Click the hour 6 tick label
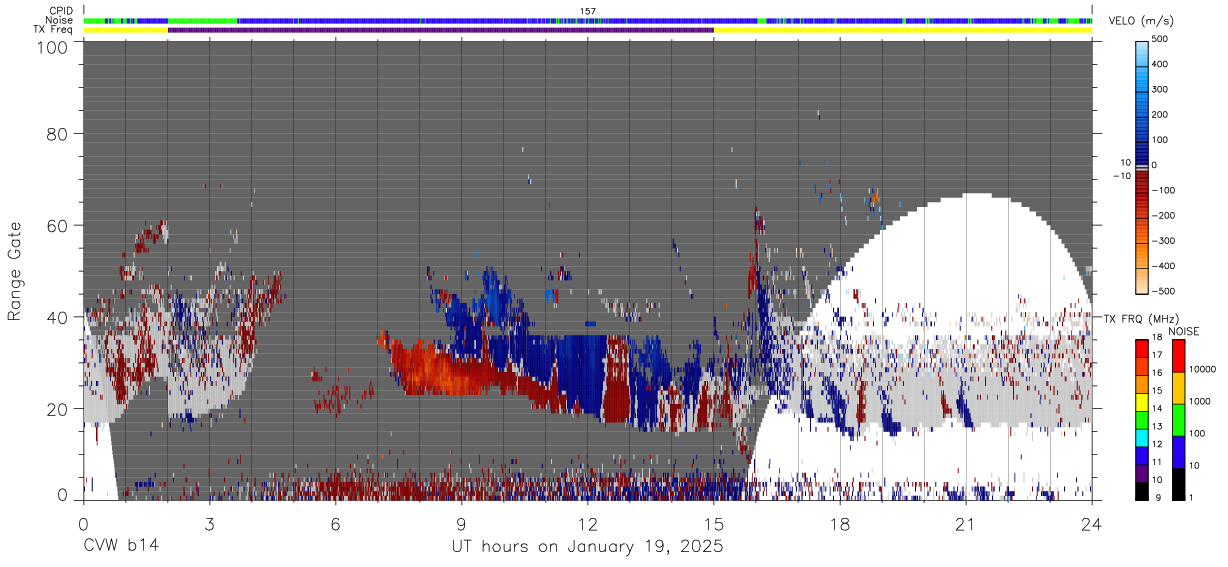The height and width of the screenshot is (567, 1228). coord(335,523)
